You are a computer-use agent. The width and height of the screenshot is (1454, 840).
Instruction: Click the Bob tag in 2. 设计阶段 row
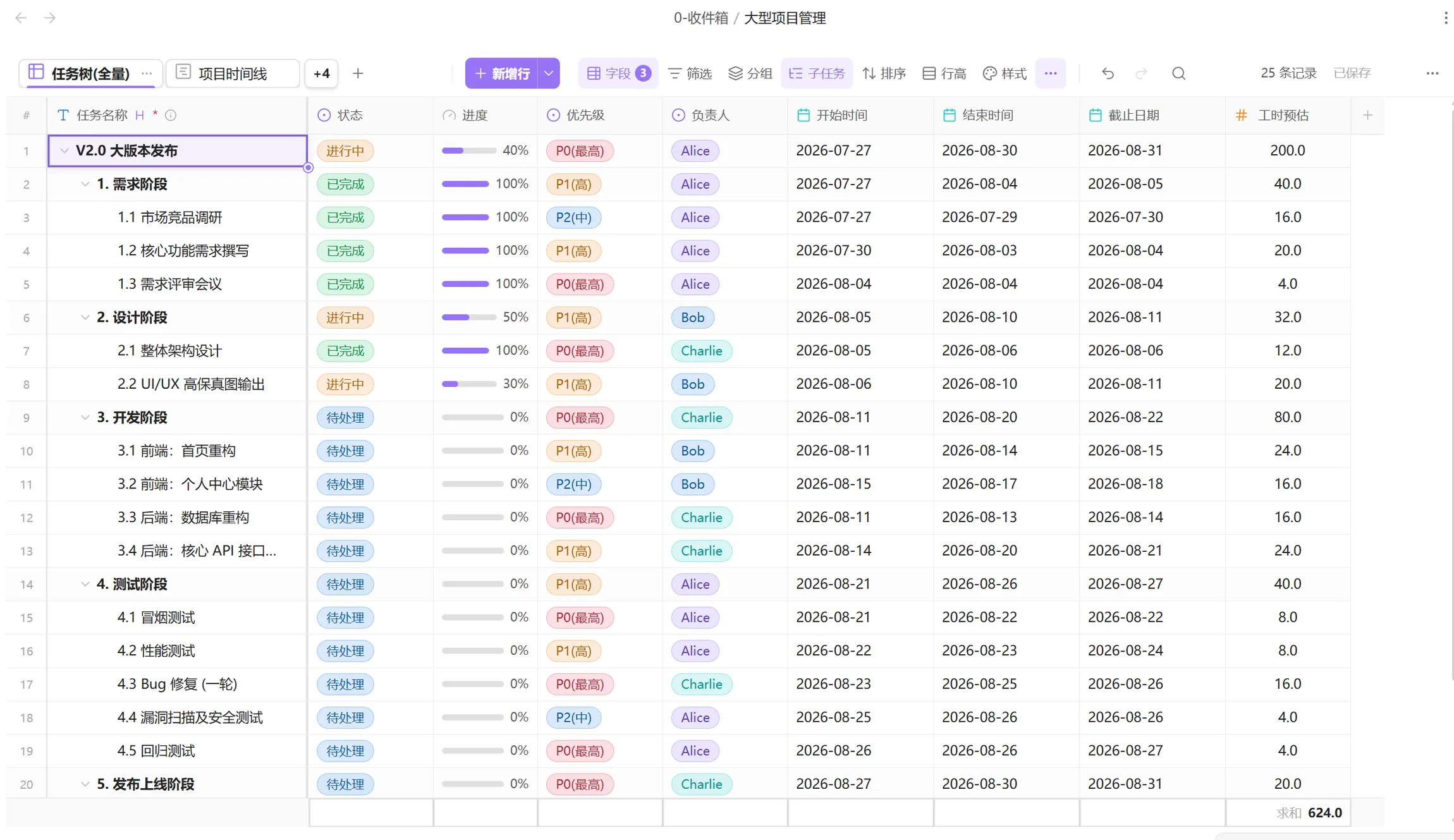pyautogui.click(x=692, y=317)
